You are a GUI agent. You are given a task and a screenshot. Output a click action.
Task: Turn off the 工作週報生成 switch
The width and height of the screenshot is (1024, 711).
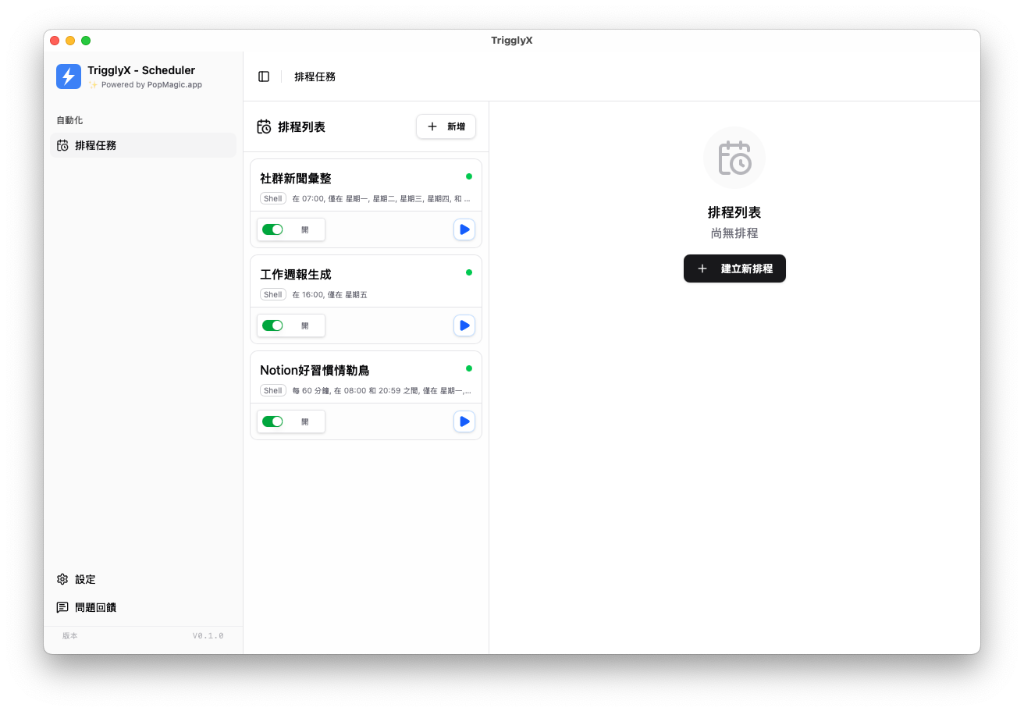(x=270, y=325)
